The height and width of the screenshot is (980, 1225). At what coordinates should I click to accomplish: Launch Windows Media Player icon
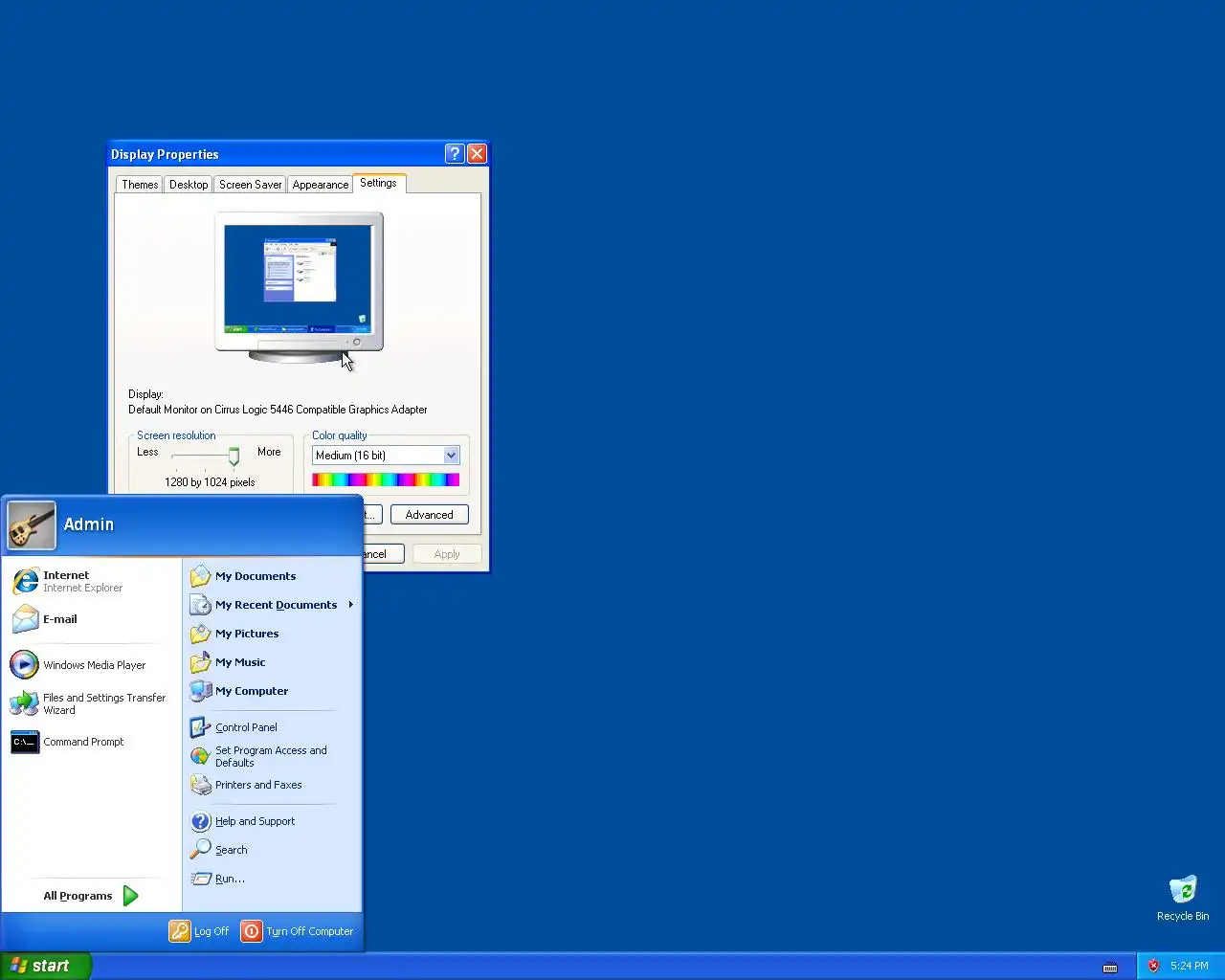(25, 664)
